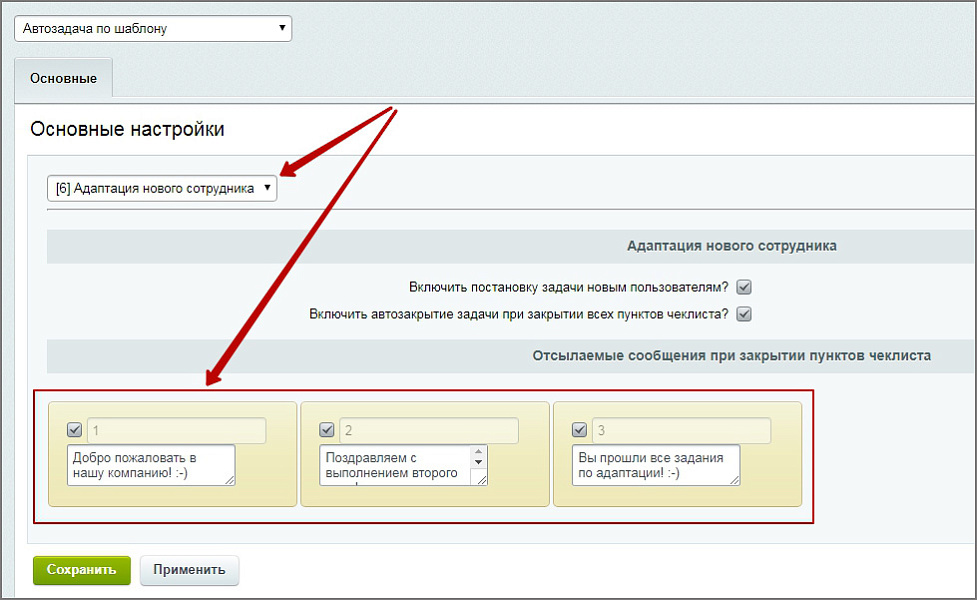Switch to the "Основные" tab

63,77
